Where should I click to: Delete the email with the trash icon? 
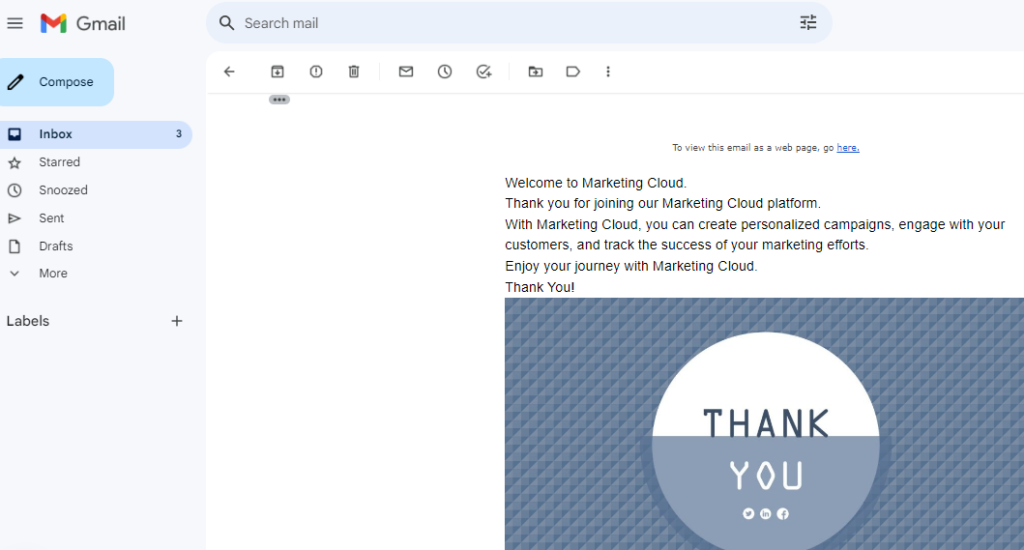coord(354,72)
